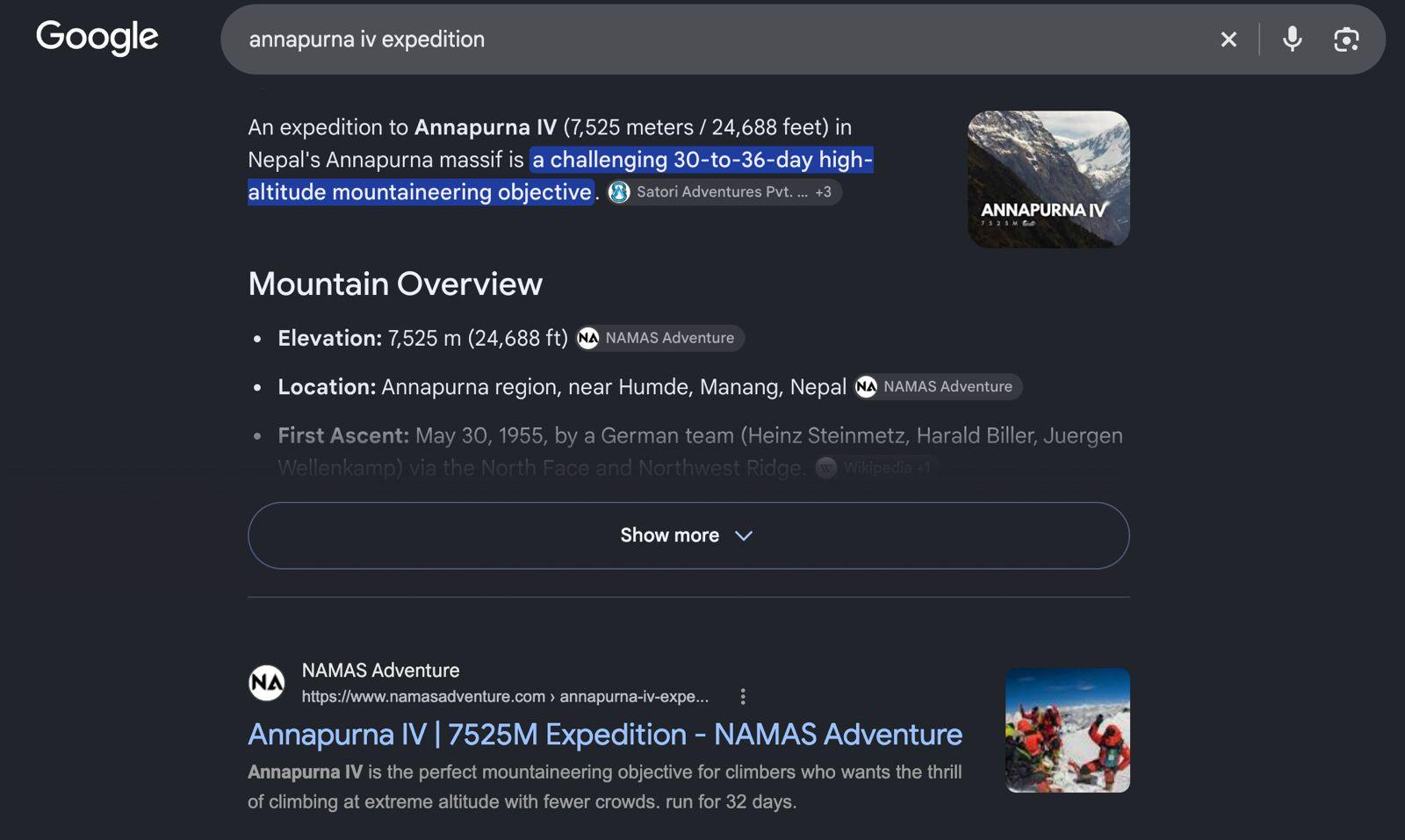Open the Satori Adventures Pvt. source chip

click(x=724, y=191)
